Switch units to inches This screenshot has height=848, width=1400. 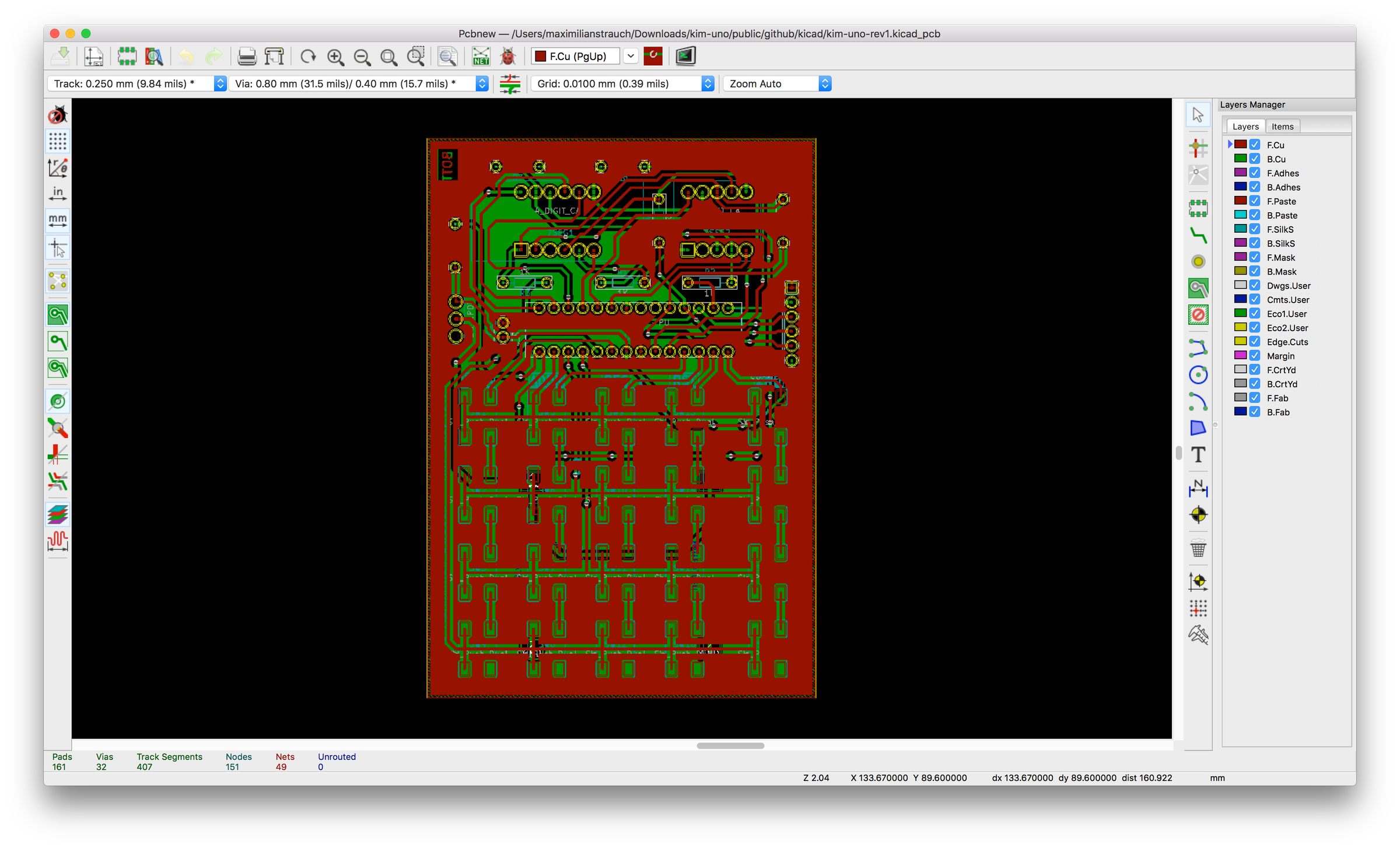[57, 193]
